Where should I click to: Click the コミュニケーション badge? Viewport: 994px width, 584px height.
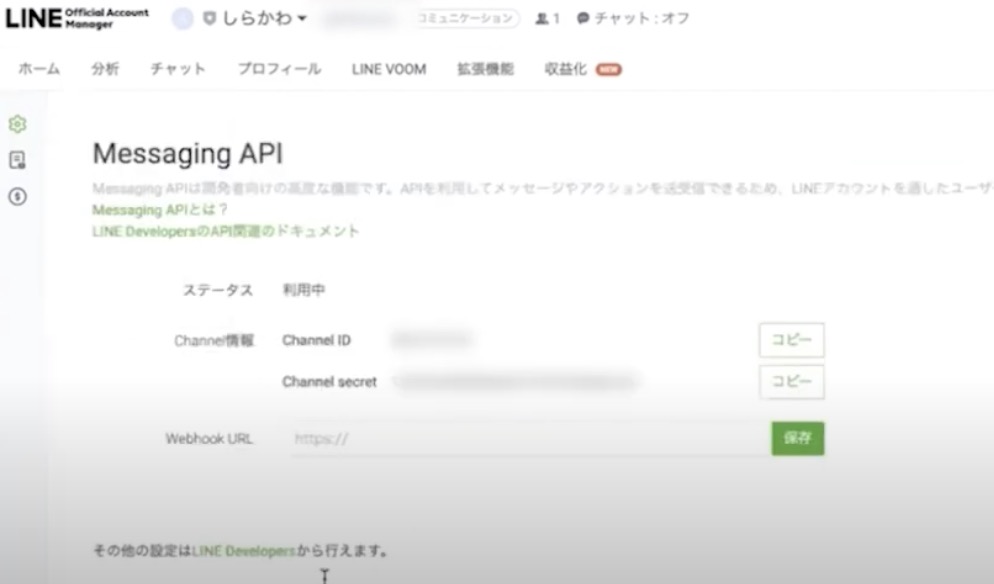tap(467, 18)
